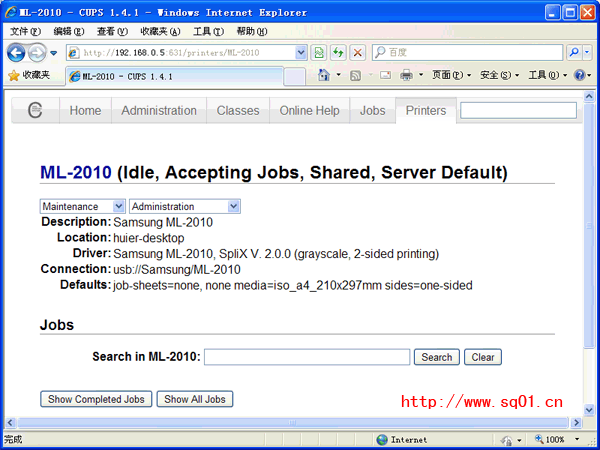Click the RSS feeds icon
Image resolution: width=600 pixels, height=450 pixels.
click(x=355, y=75)
